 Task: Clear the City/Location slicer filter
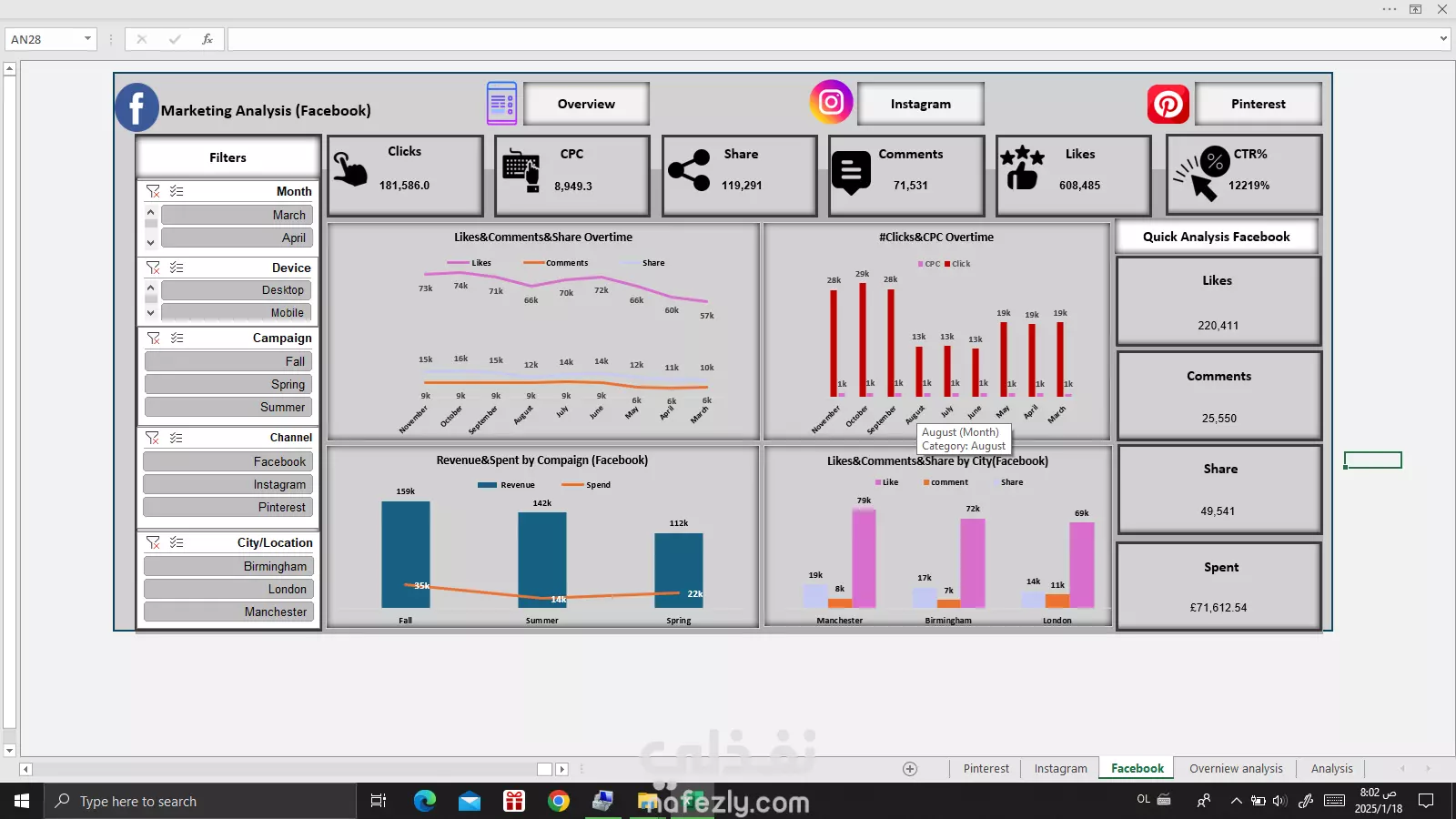click(153, 542)
